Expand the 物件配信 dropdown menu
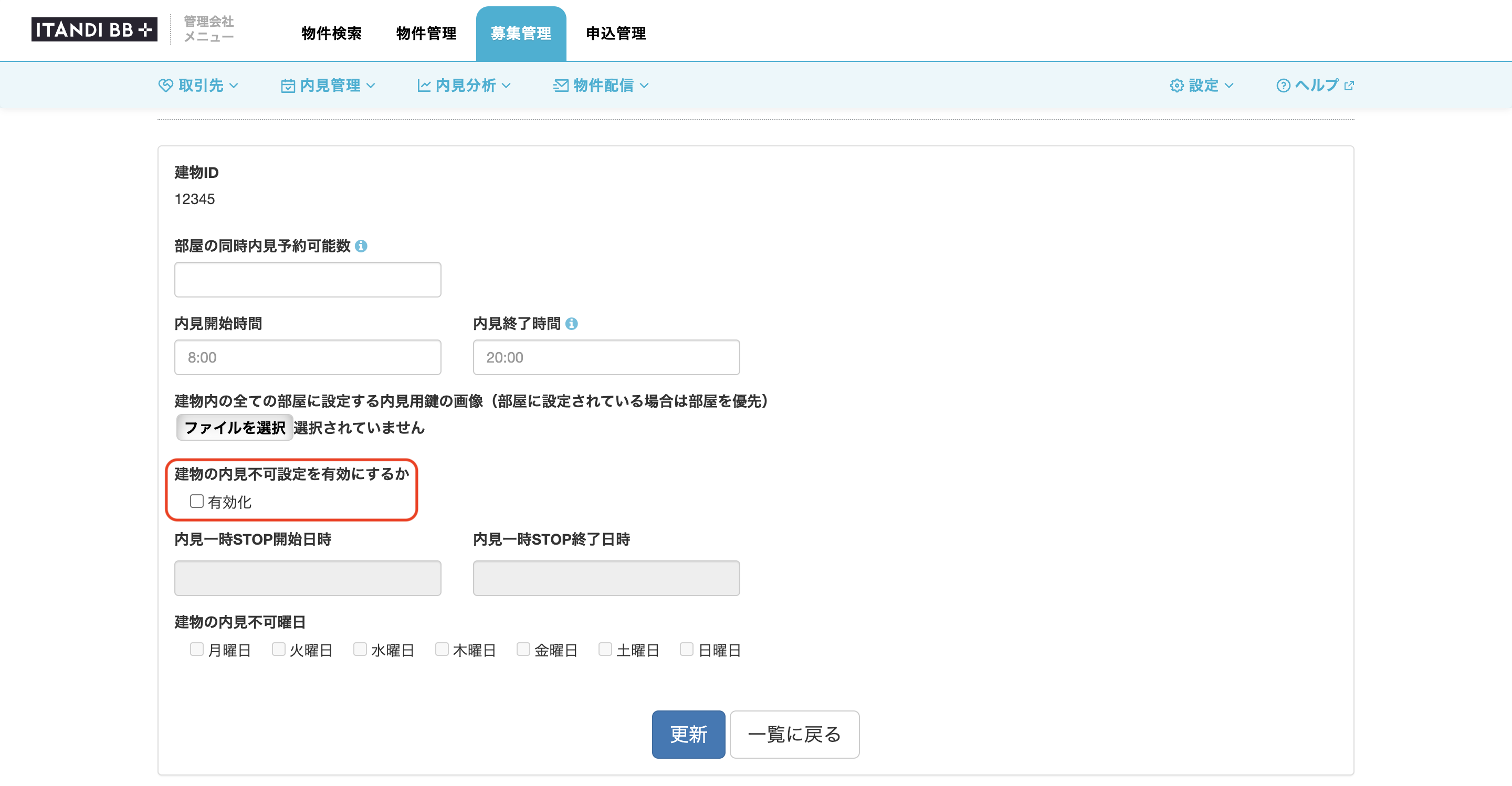The image size is (1512, 786). point(601,86)
